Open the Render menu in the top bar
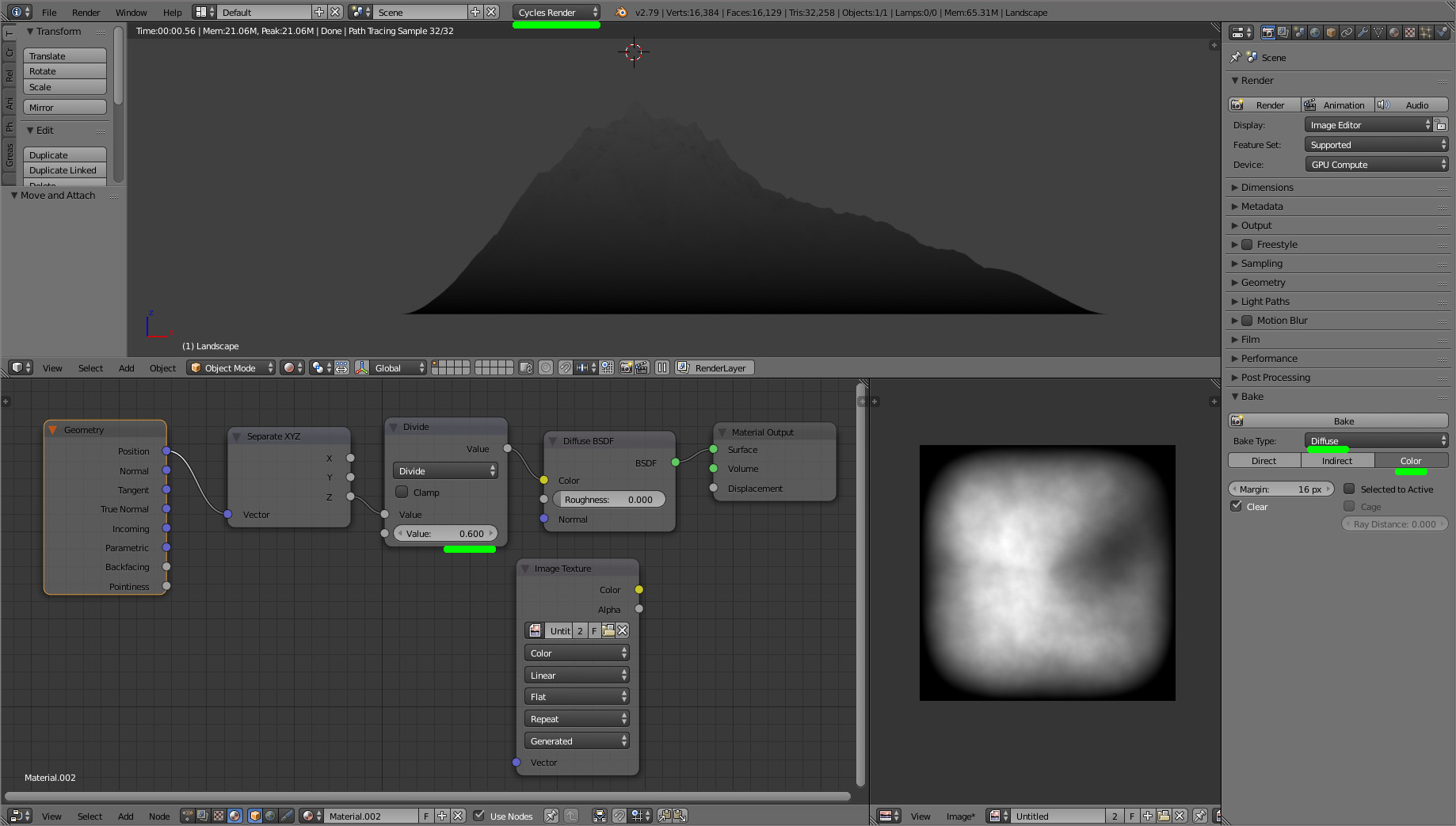This screenshot has height=826, width=1456. click(86, 12)
